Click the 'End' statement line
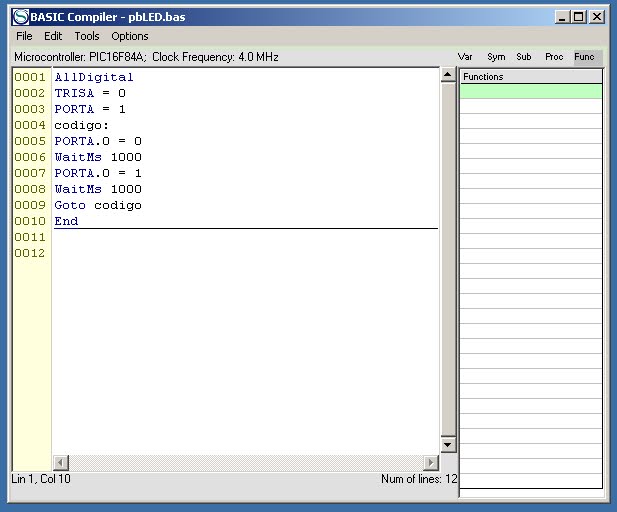 coord(66,221)
